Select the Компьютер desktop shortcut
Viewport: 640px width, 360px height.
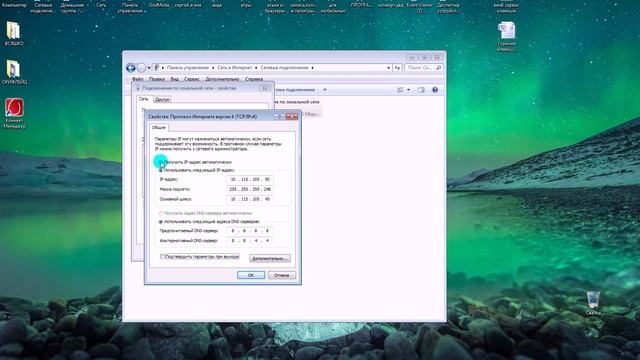[14, 5]
